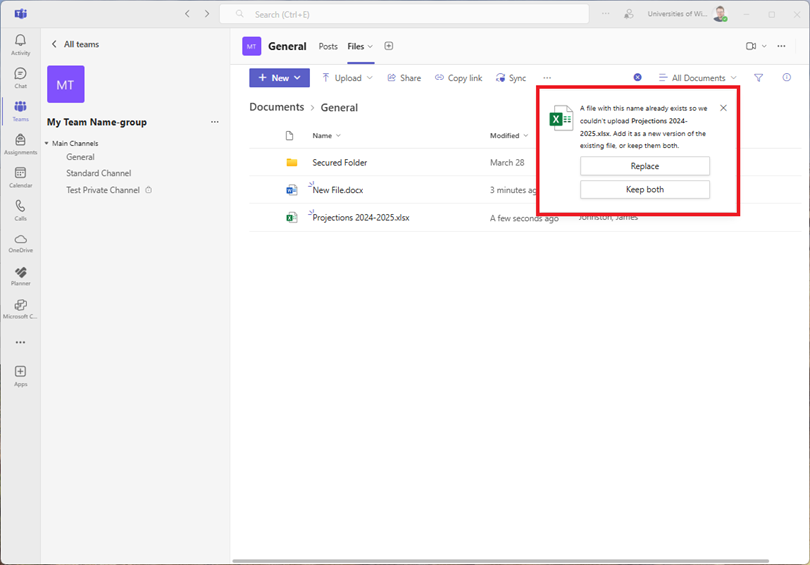Viewport: 810px width, 565px height.
Task: Open Assignments in the sidebar
Action: pos(20,144)
